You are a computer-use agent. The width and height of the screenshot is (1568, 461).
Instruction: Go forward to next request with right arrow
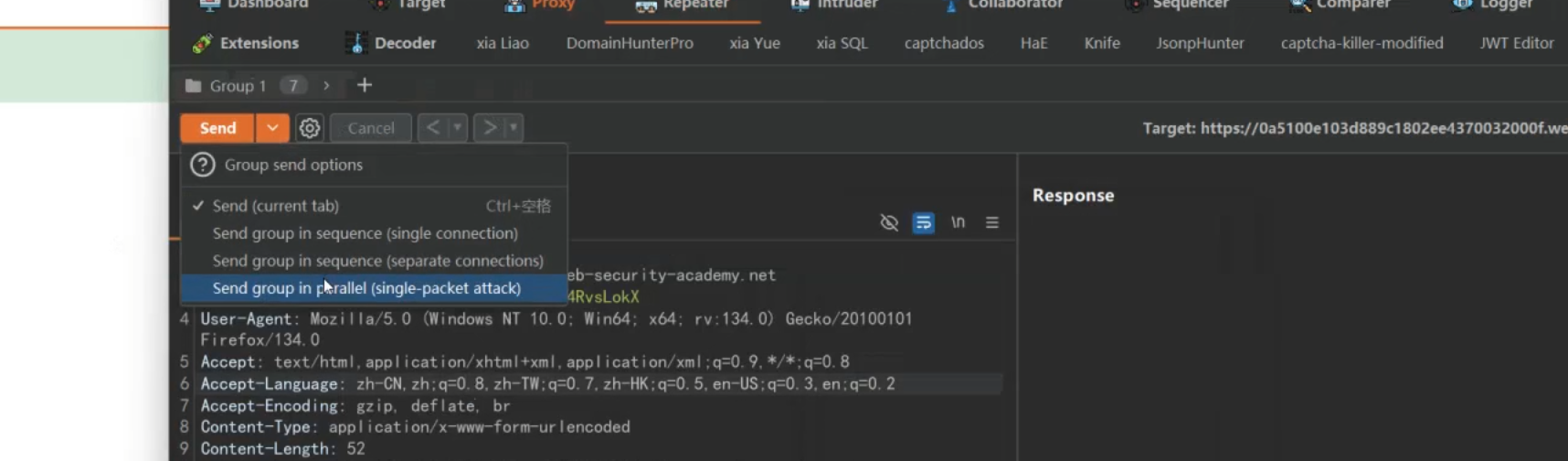[x=490, y=128]
